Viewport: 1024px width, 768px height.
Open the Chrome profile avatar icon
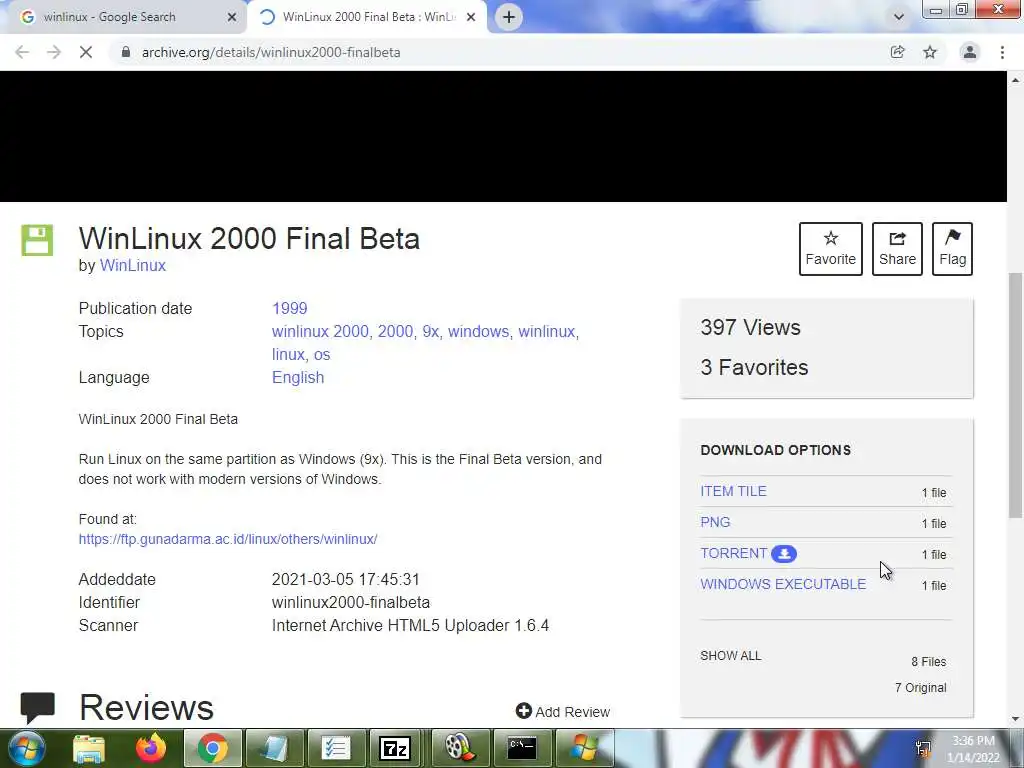pos(970,52)
